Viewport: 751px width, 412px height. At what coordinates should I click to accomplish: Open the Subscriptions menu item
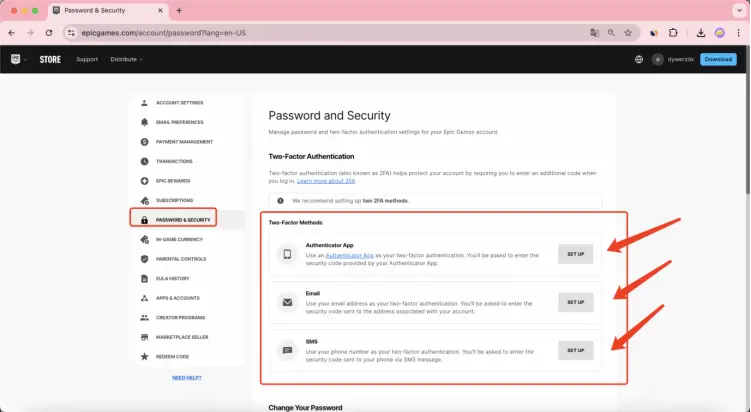tap(174, 200)
